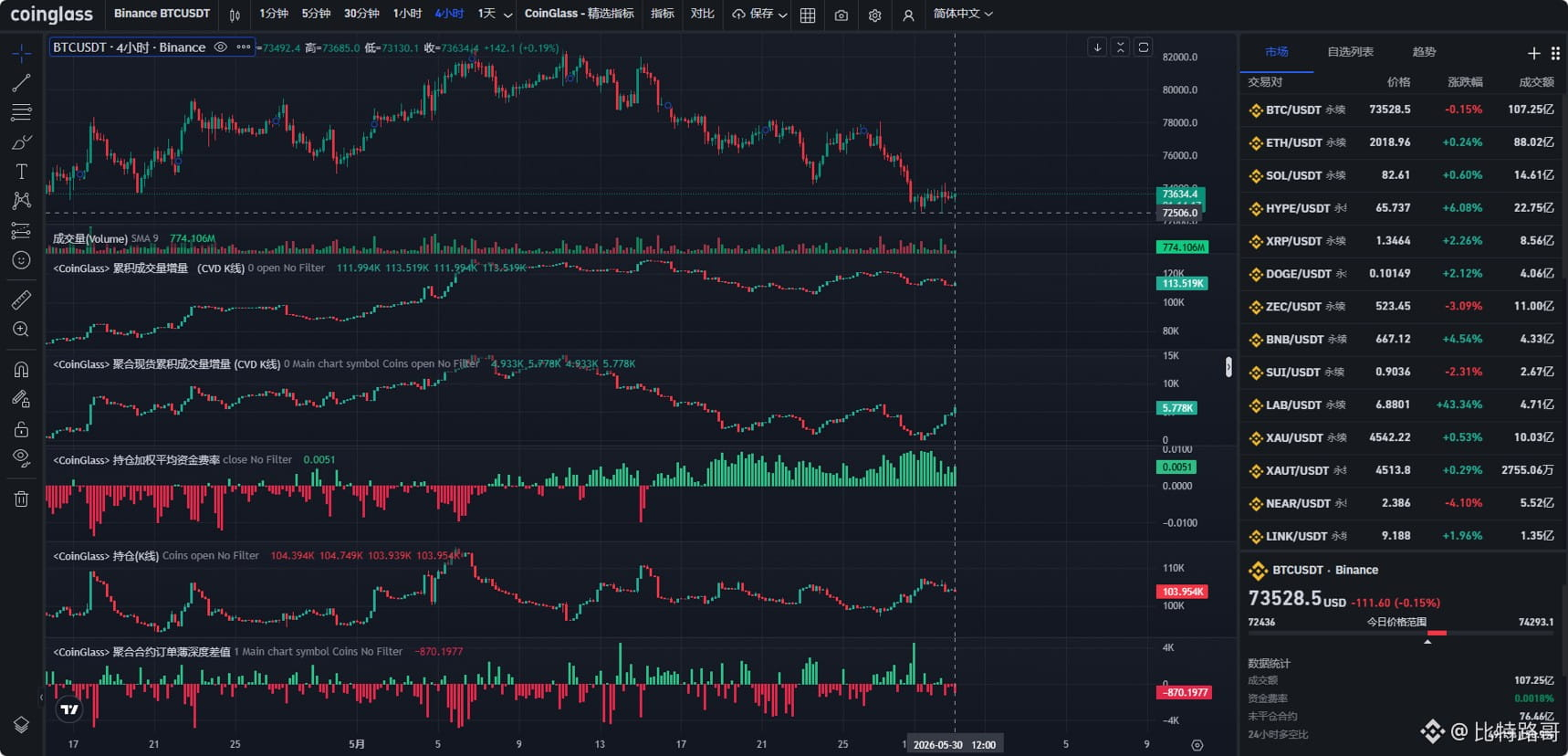The height and width of the screenshot is (756, 1568).
Task: Switch to the 趋势 tab
Action: tap(1424, 52)
